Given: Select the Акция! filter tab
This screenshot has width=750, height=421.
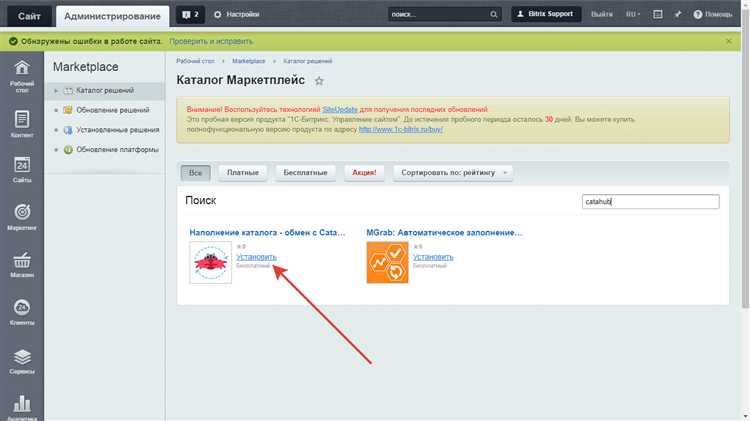Looking at the screenshot, I should pyautogui.click(x=364, y=173).
